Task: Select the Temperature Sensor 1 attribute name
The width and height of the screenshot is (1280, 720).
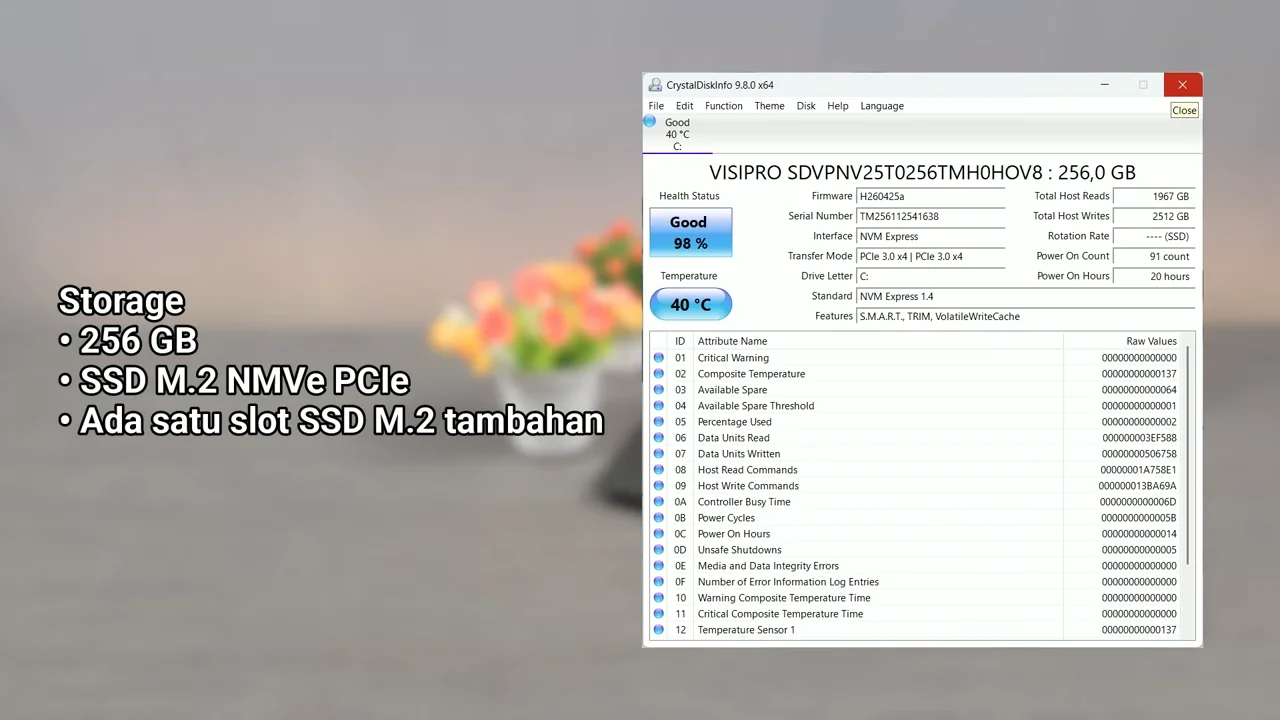Action: click(746, 630)
